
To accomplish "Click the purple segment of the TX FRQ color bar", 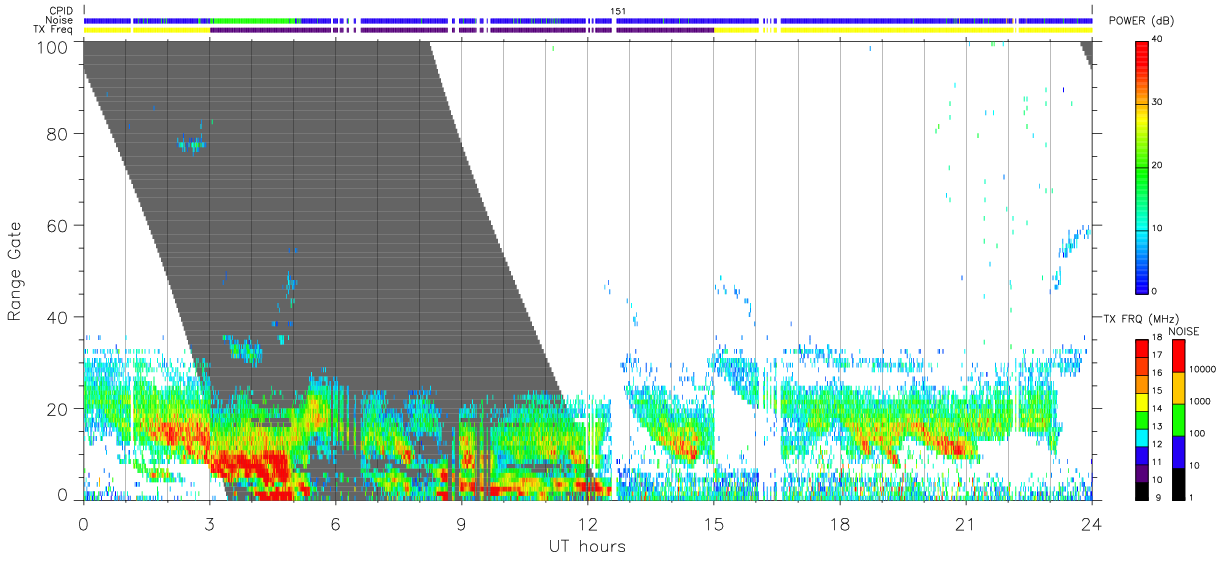I will coord(1141,474).
